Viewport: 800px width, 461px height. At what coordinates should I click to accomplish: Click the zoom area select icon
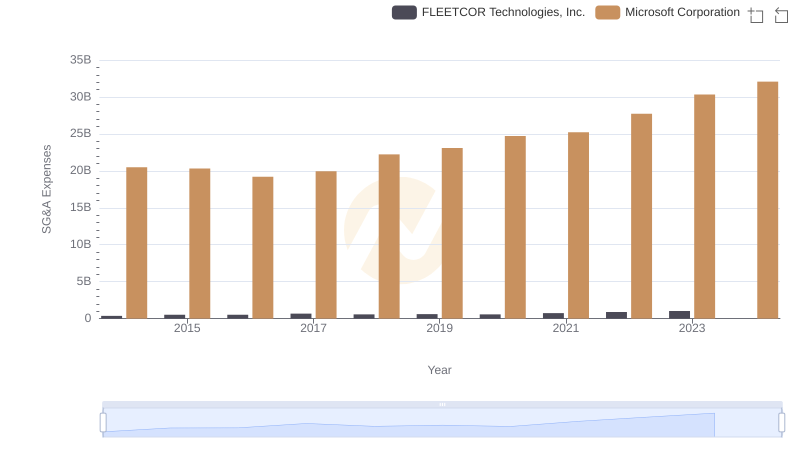(x=756, y=15)
